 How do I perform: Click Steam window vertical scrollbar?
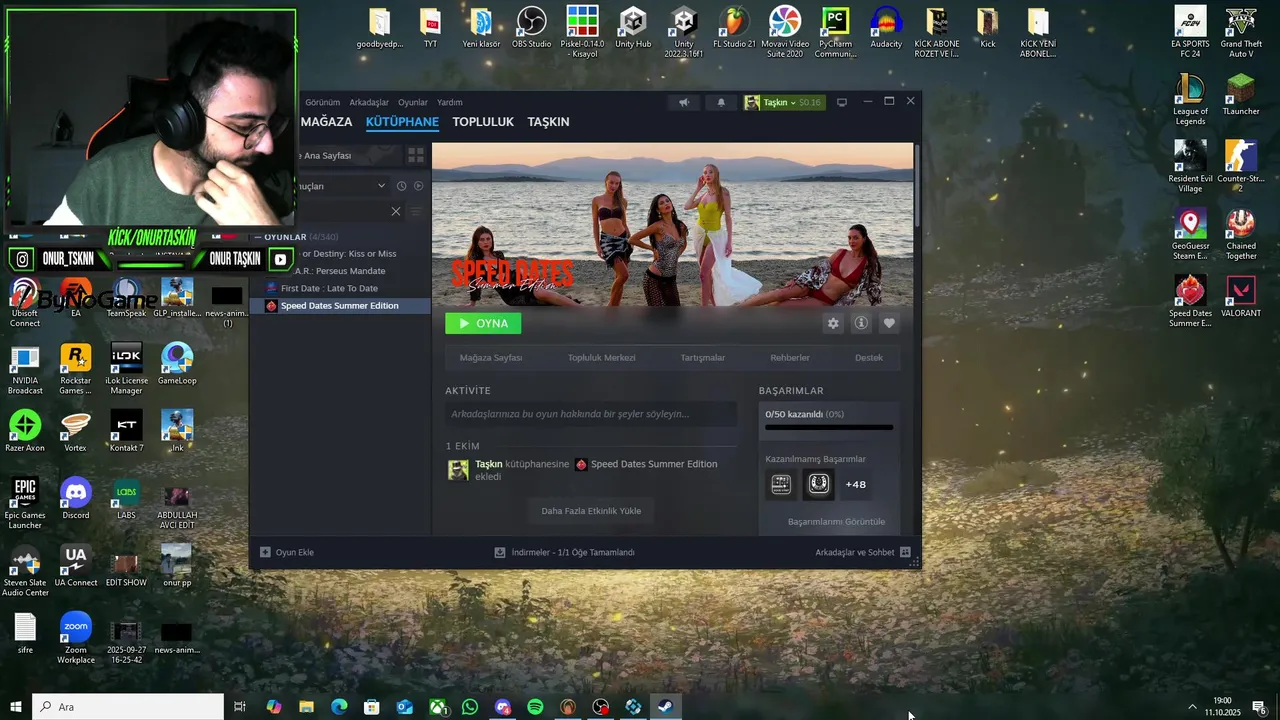[917, 185]
